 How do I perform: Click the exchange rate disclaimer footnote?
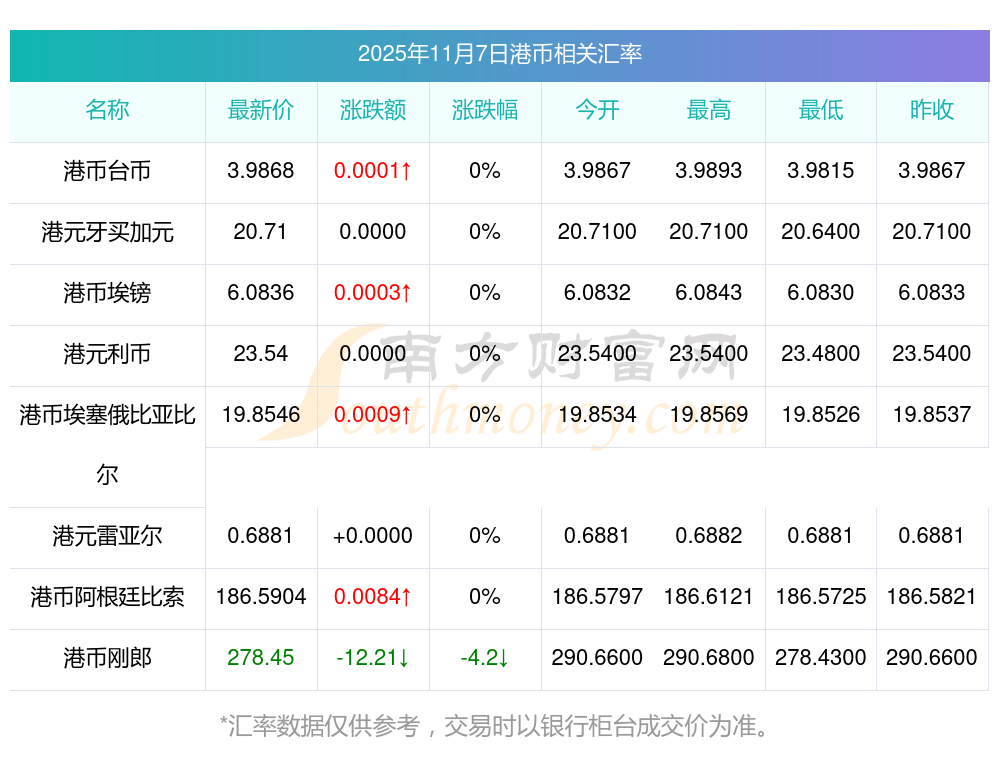[x=496, y=726]
